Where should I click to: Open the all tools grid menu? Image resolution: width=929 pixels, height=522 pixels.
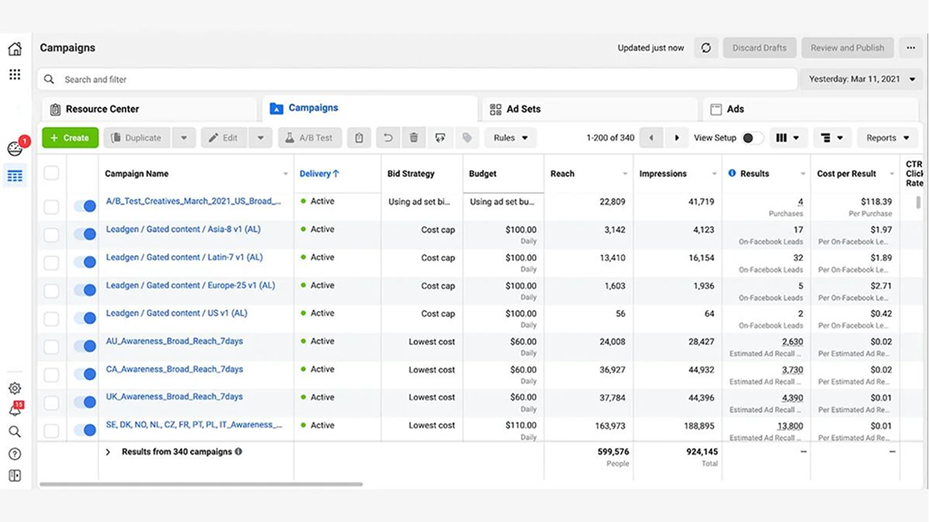coord(15,74)
